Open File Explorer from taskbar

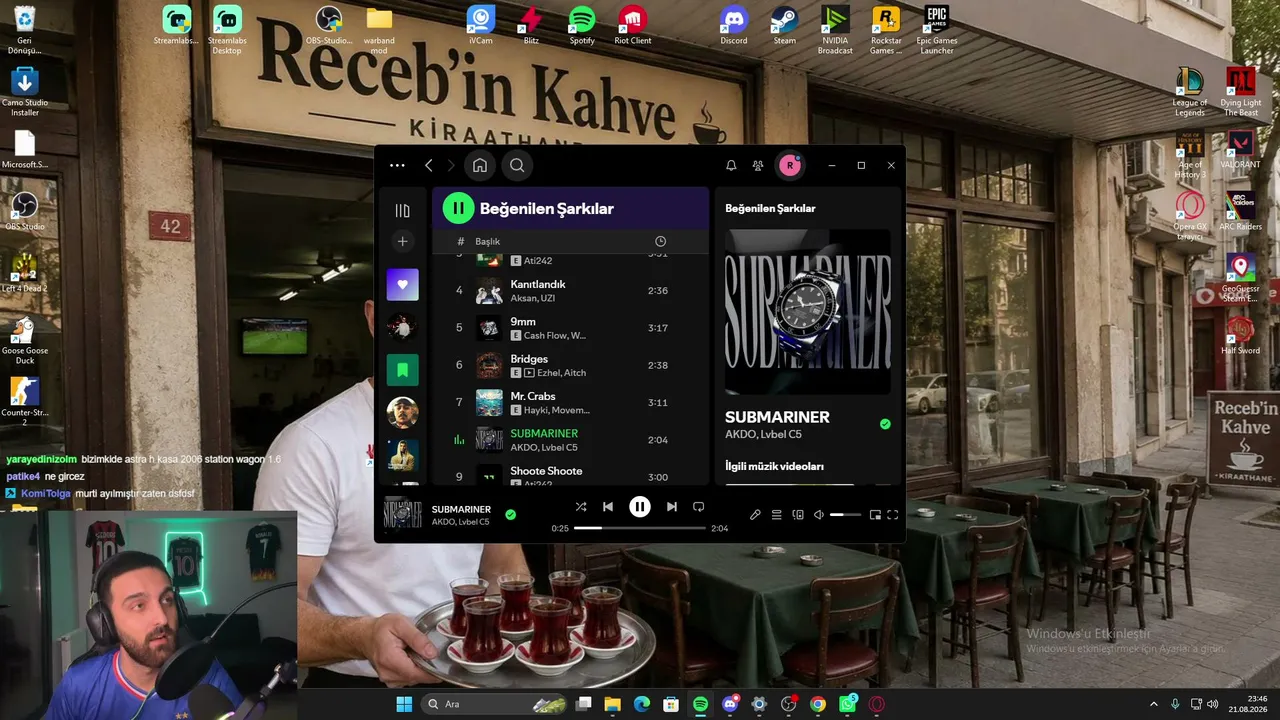[612, 704]
